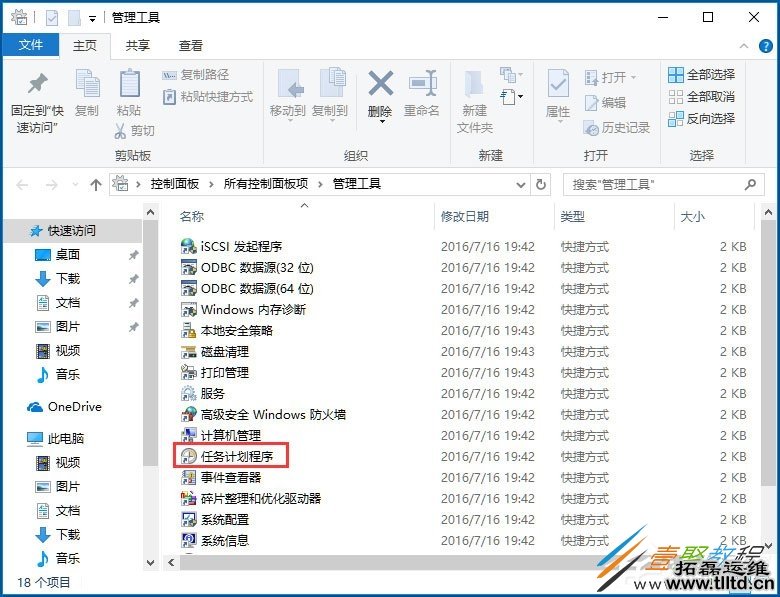Click the Forward navigation arrow
The height and width of the screenshot is (597, 780).
[x=51, y=185]
